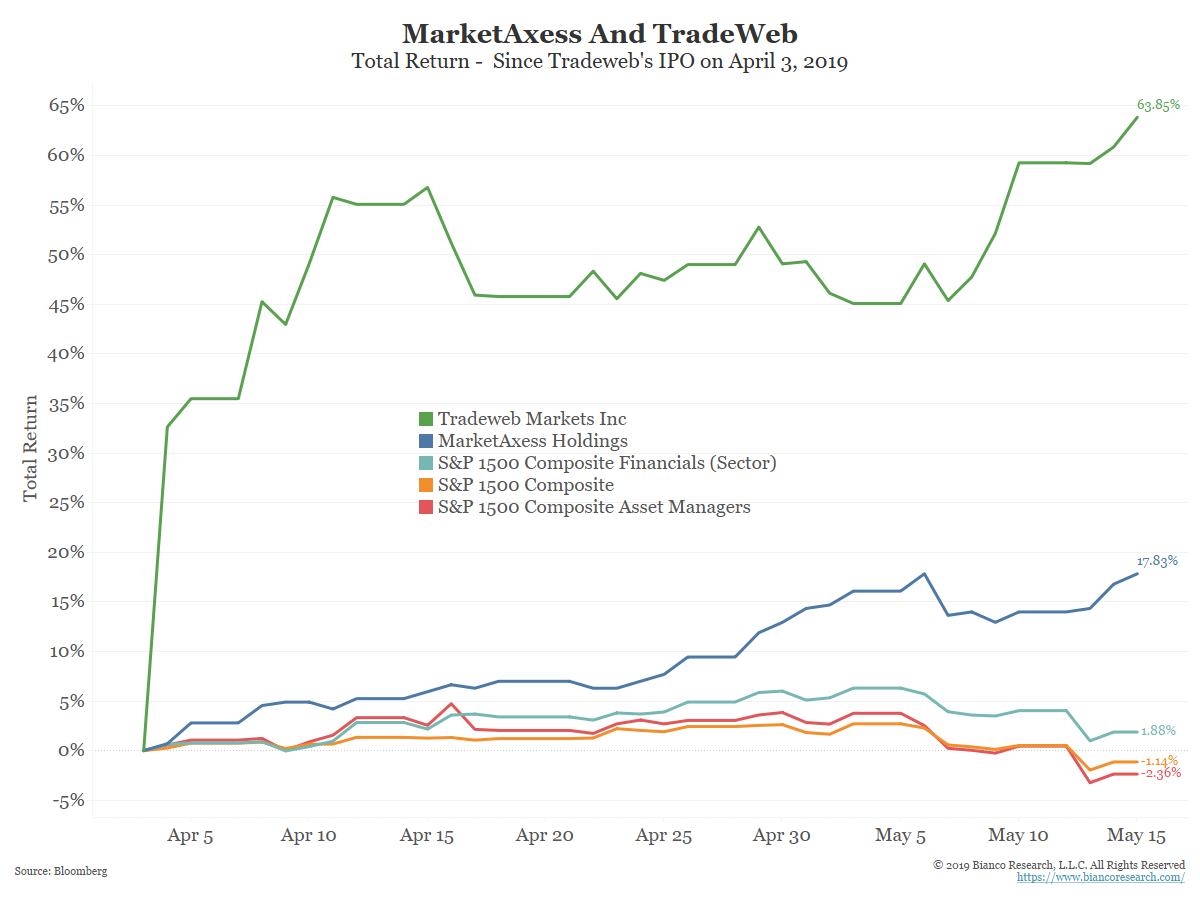Select the "May 10" date label

(x=1017, y=836)
